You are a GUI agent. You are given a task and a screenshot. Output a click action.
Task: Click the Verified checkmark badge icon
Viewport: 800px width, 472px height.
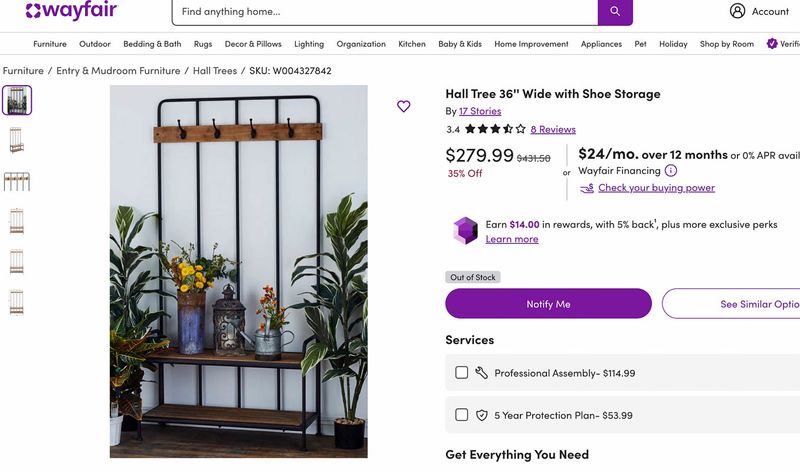pos(772,43)
